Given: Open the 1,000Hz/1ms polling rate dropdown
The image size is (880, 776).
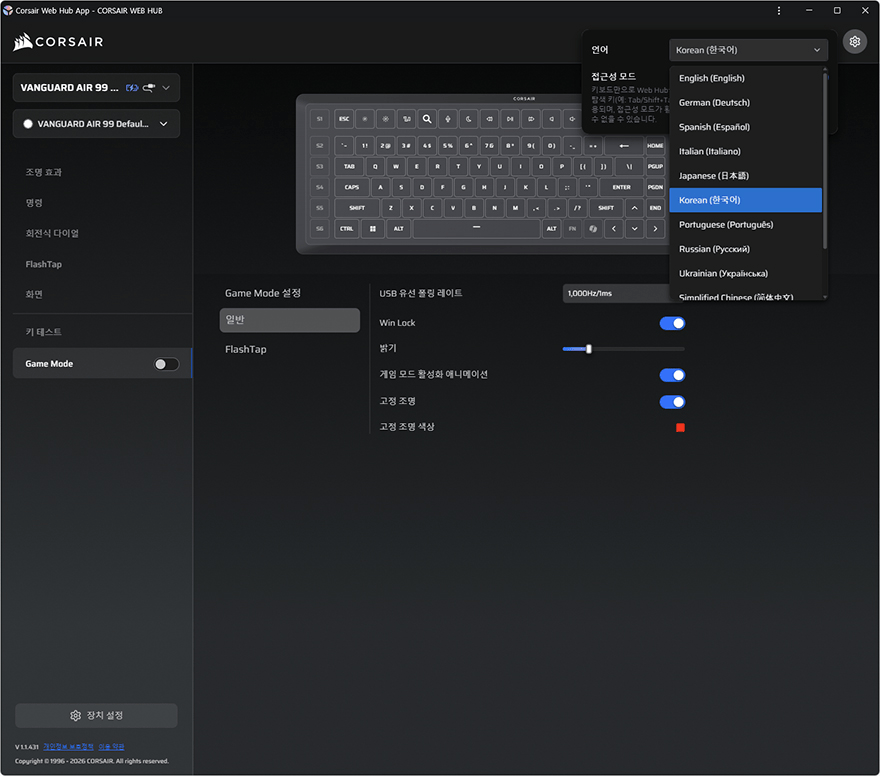Looking at the screenshot, I should click(x=616, y=293).
